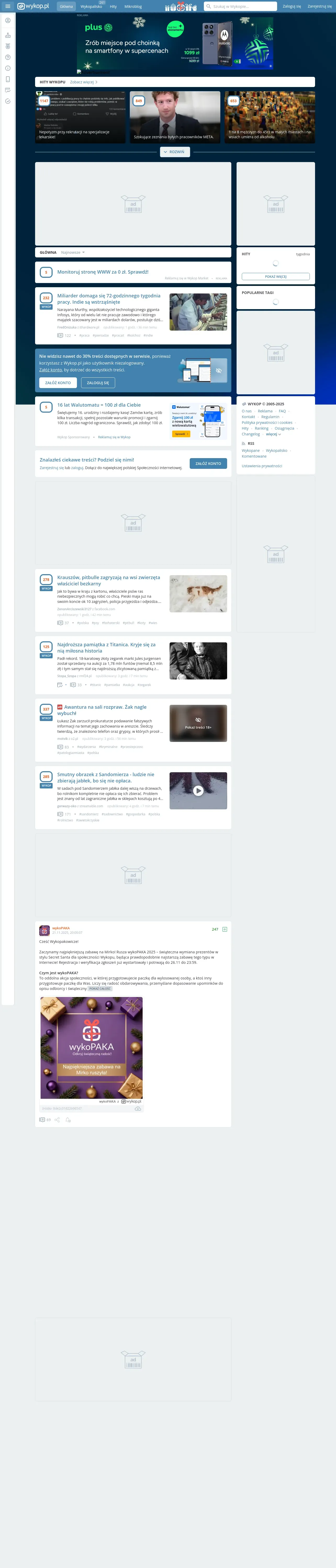Click 'Zobacz więcej' next to HITY WYKOPU
Viewport: 336px width, 1568px height.
coord(83,82)
